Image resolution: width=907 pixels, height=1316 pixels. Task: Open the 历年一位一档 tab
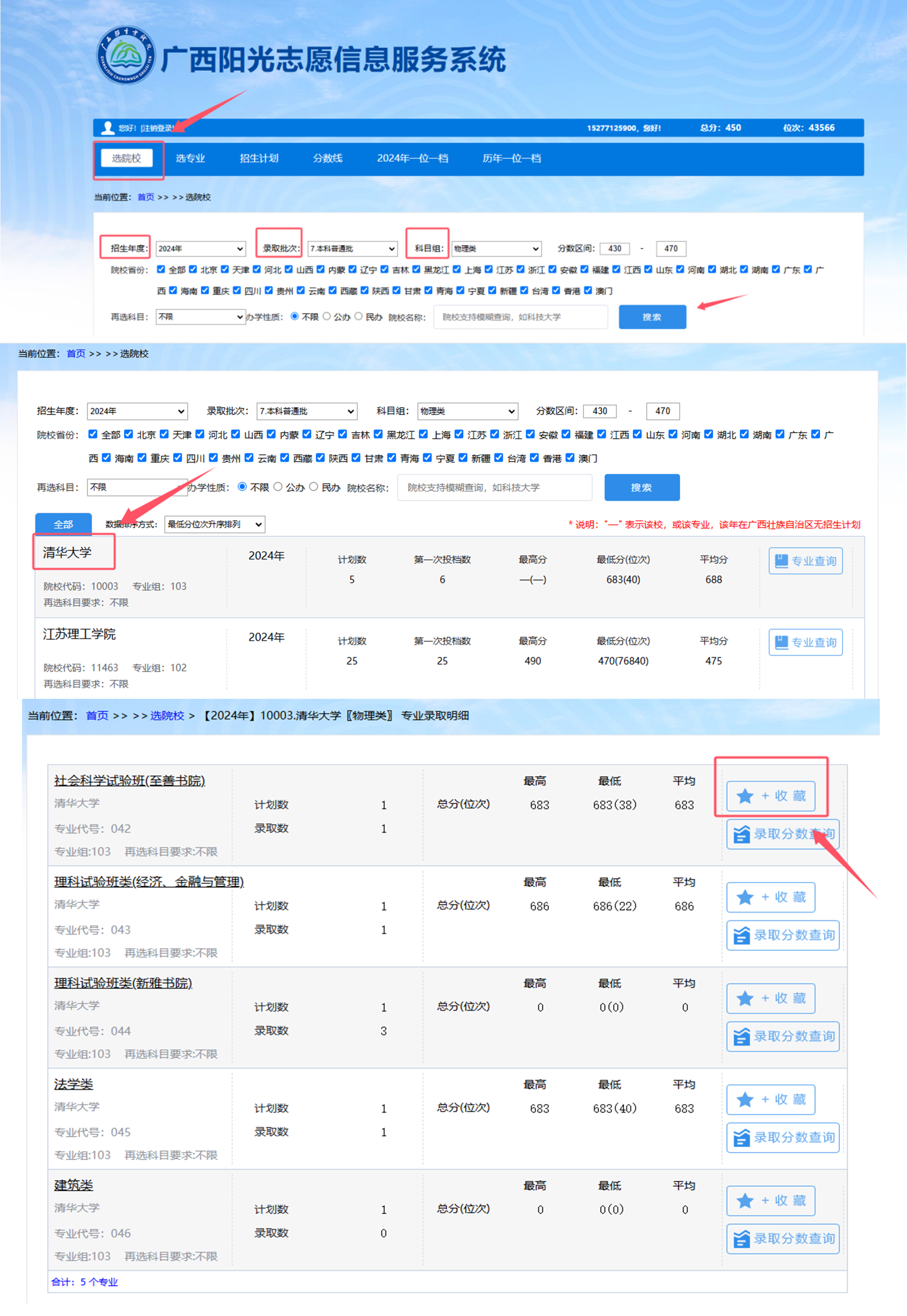(x=512, y=158)
